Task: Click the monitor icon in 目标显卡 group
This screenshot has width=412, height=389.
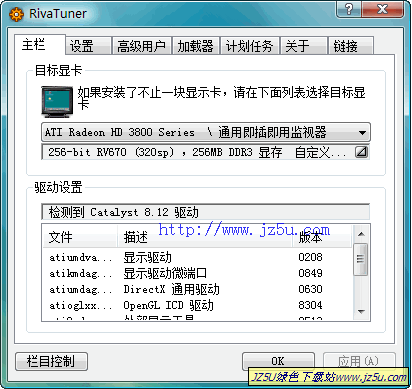Action: click(57, 102)
